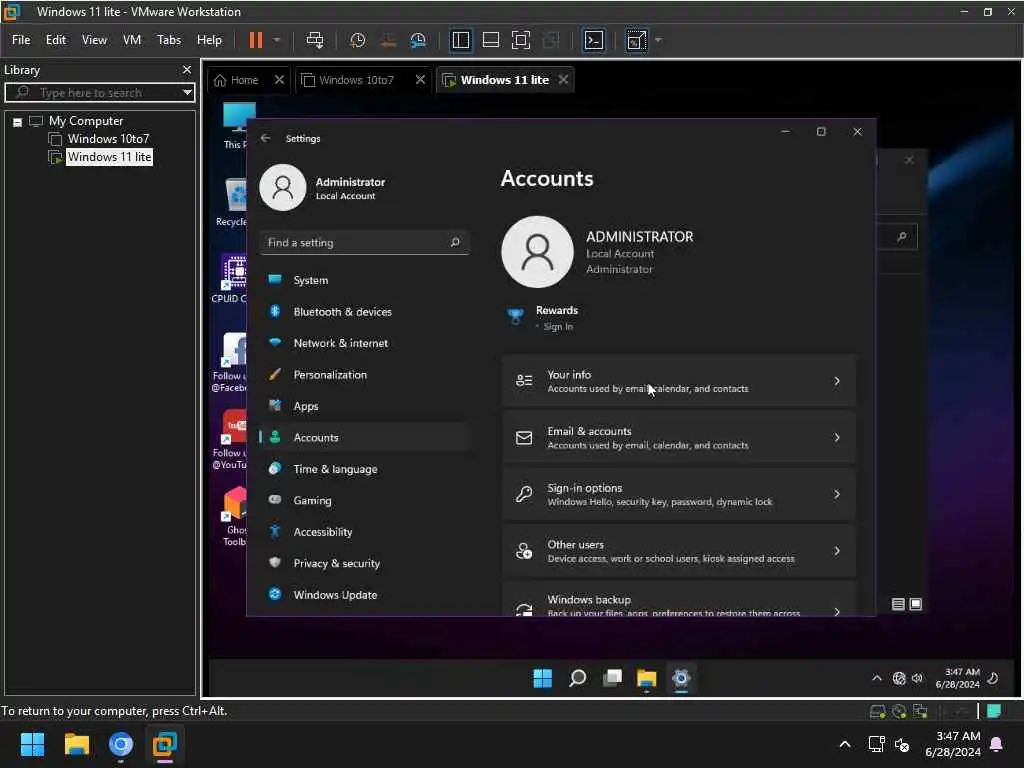This screenshot has width=1024, height=768.
Task: Click the VMware pause virtual machine button
Action: tap(255, 40)
